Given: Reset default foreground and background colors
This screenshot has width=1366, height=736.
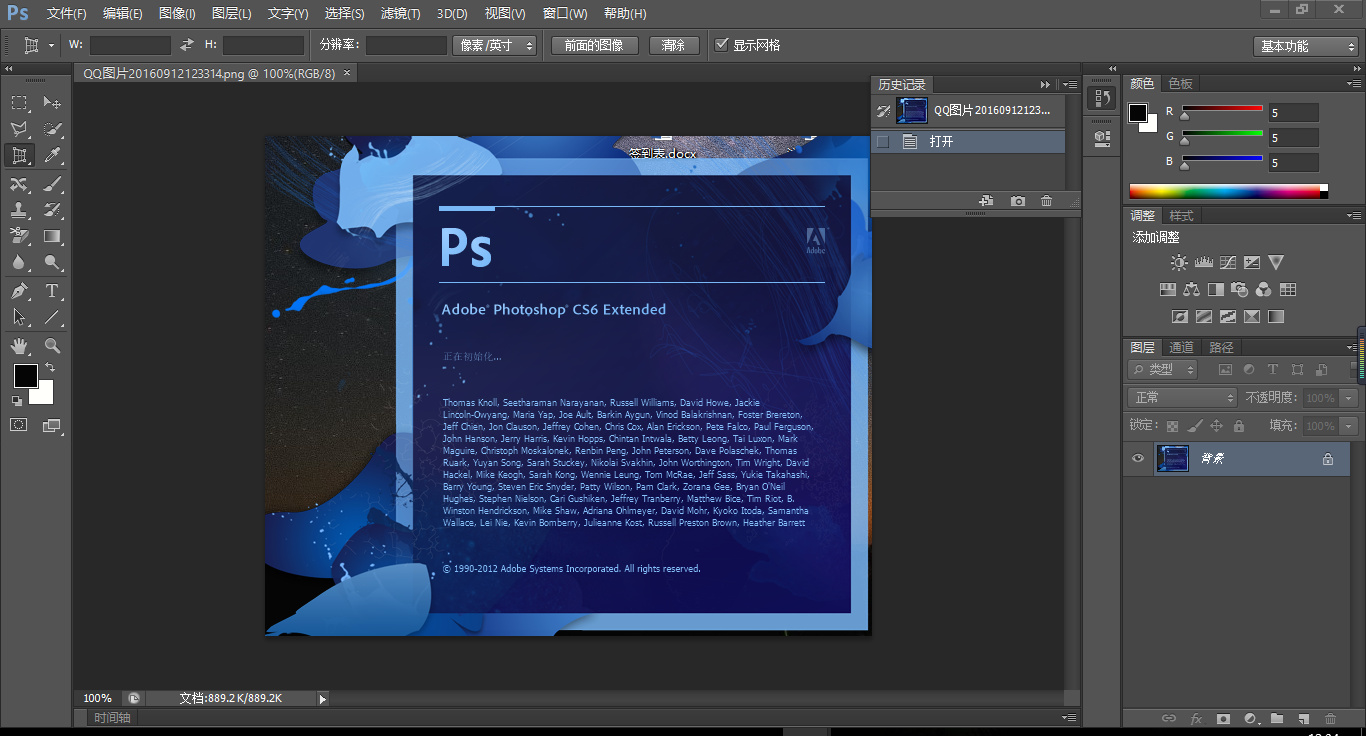Looking at the screenshot, I should tap(16, 401).
